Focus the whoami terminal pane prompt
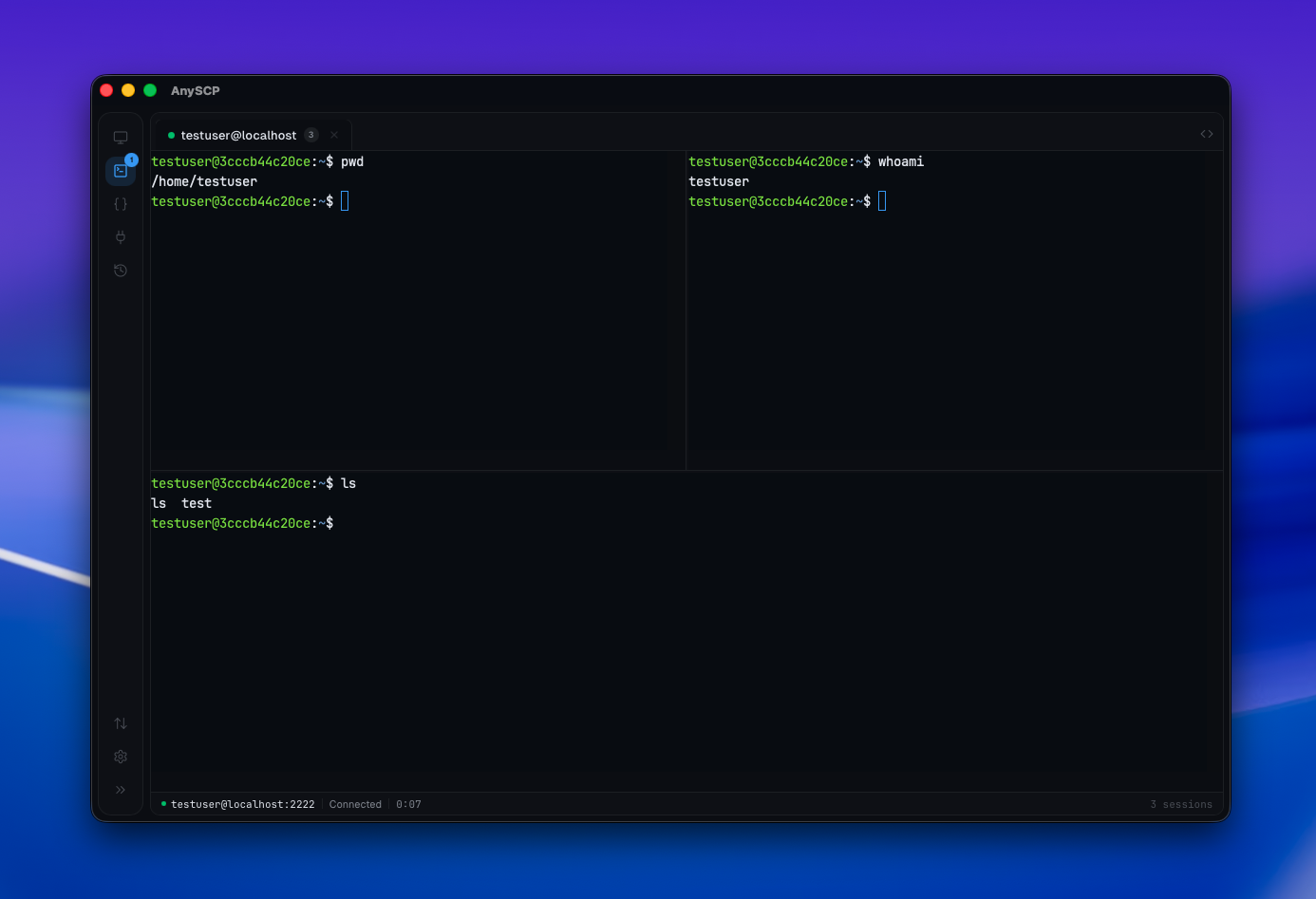Image resolution: width=1316 pixels, height=899 pixels. 882,201
